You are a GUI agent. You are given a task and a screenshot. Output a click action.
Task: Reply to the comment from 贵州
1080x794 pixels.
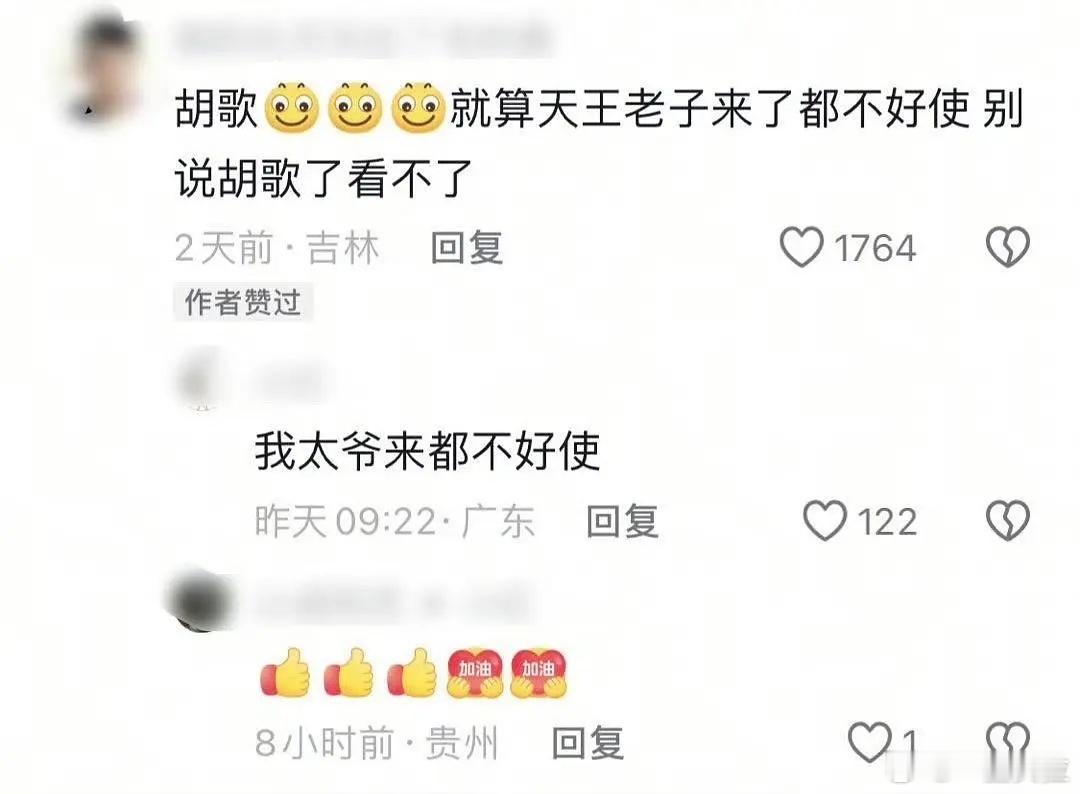(588, 744)
